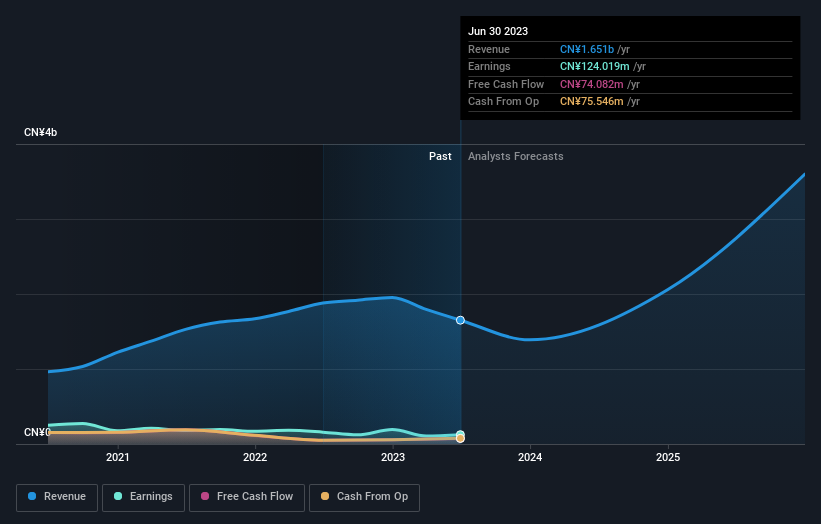The height and width of the screenshot is (524, 821).
Task: Click the CN¥1.651b revenue value
Action: (586, 49)
